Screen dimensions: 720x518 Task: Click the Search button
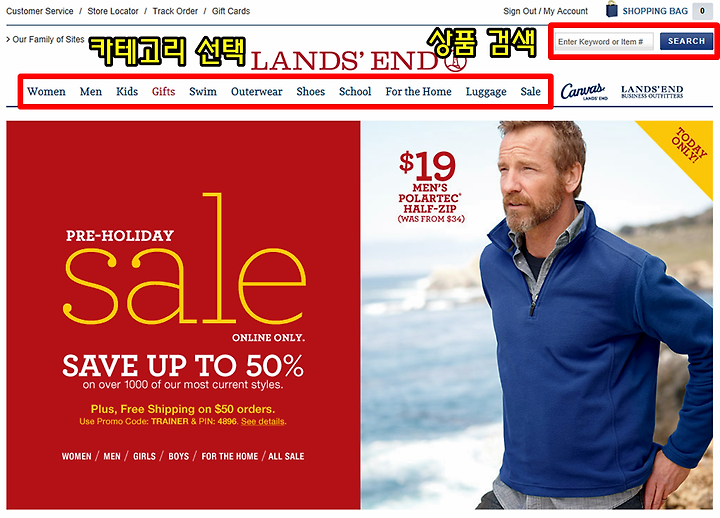[686, 41]
